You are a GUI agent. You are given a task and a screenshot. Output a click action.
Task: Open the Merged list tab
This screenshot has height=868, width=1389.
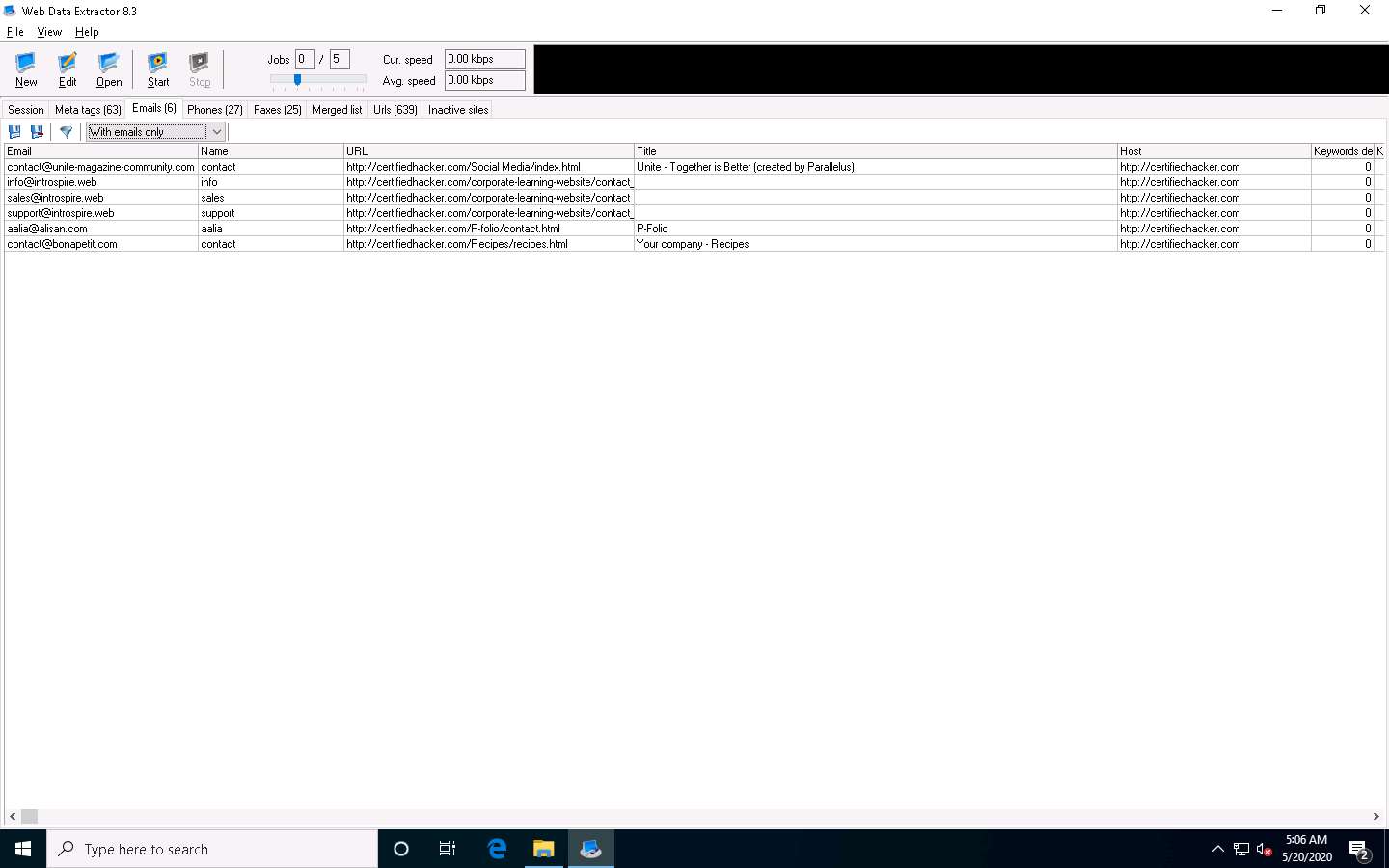pos(338,110)
